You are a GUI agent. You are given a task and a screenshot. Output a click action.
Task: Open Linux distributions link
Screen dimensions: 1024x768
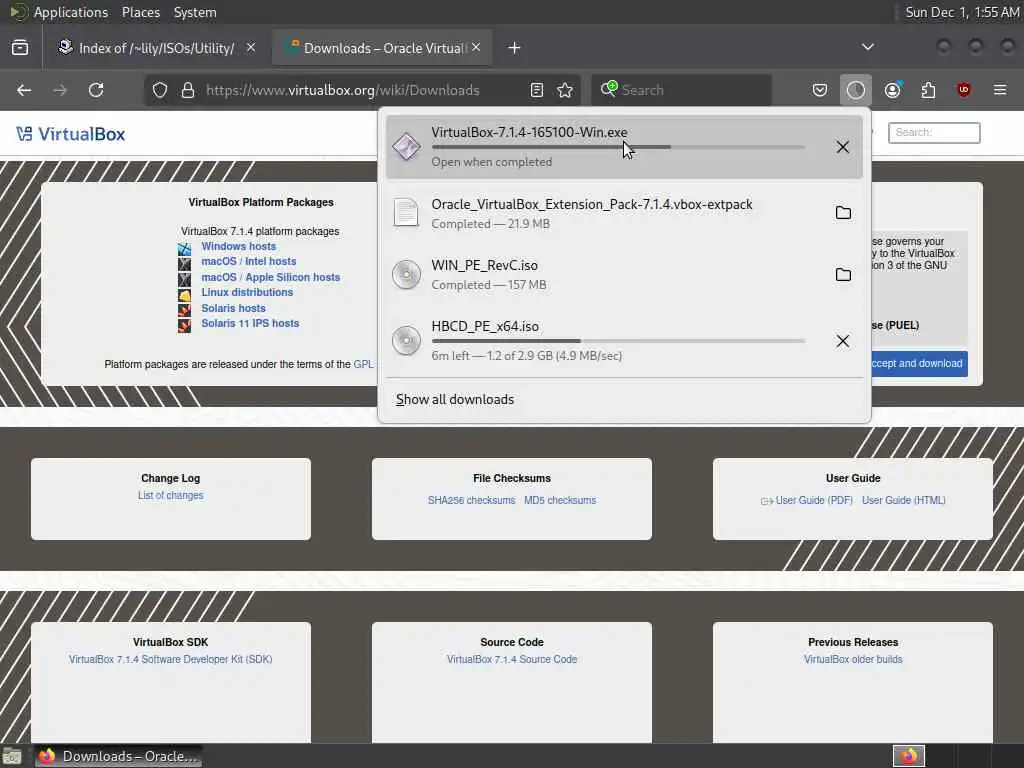click(247, 292)
